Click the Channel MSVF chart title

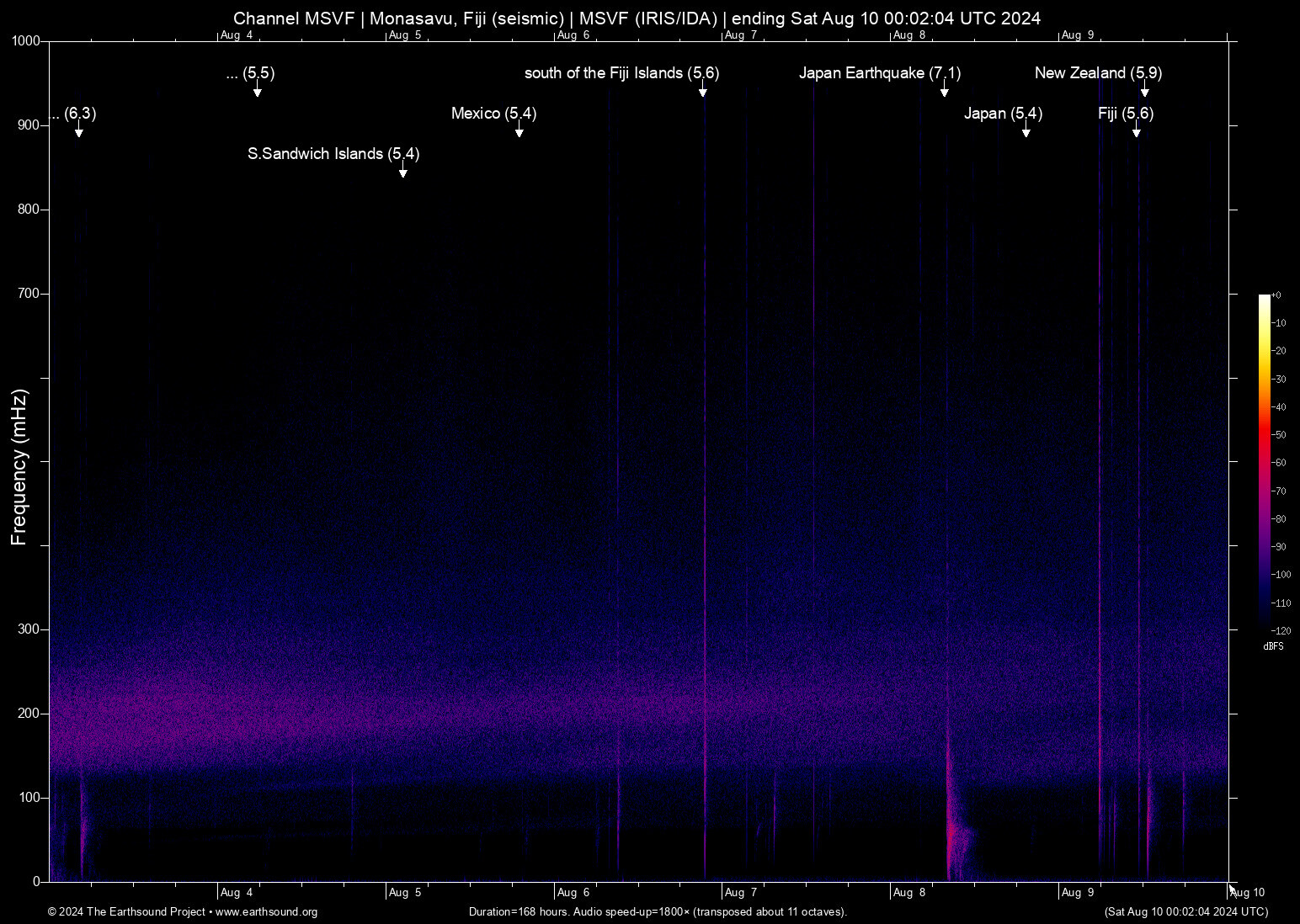click(x=637, y=19)
